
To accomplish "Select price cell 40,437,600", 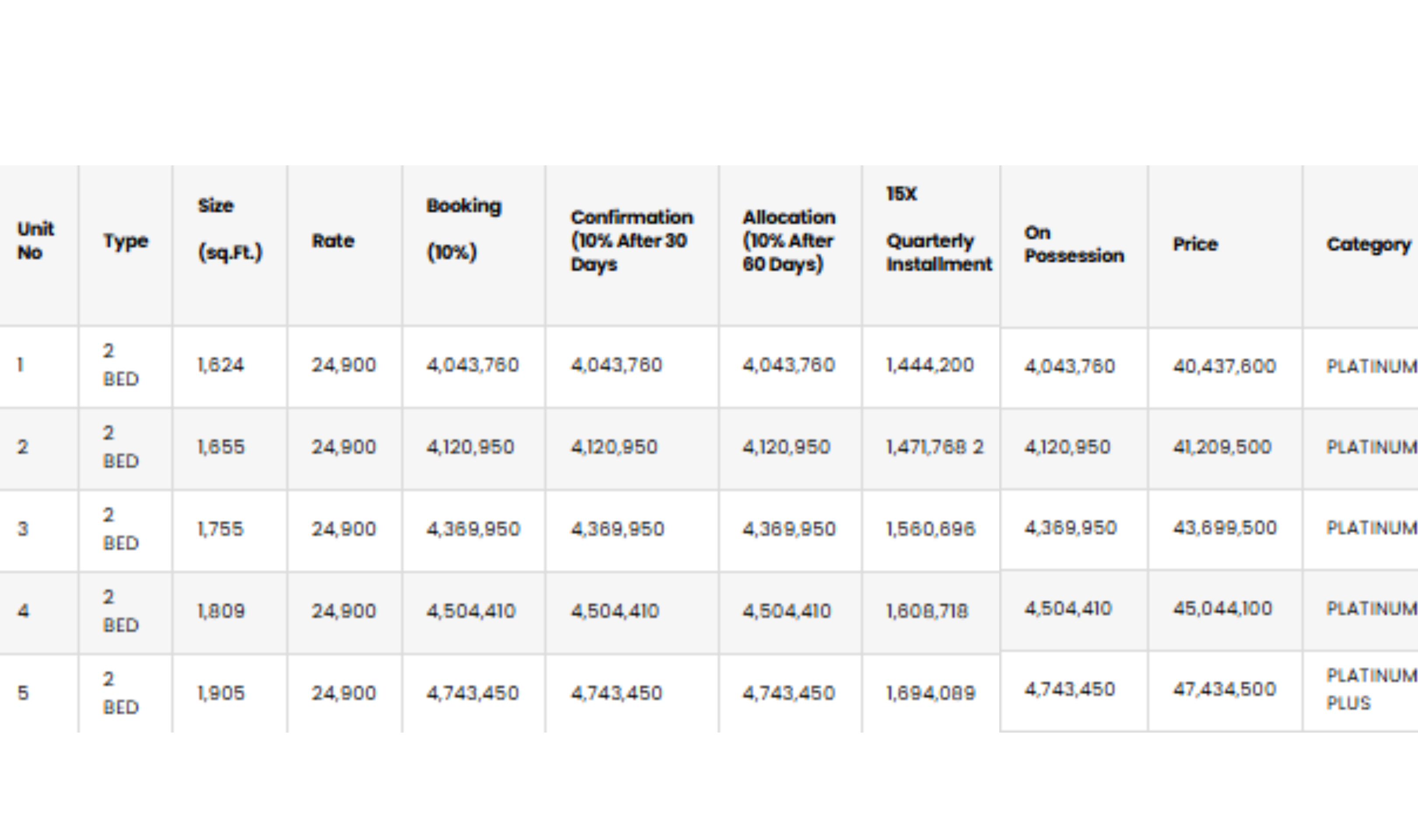I will pyautogui.click(x=1224, y=366).
